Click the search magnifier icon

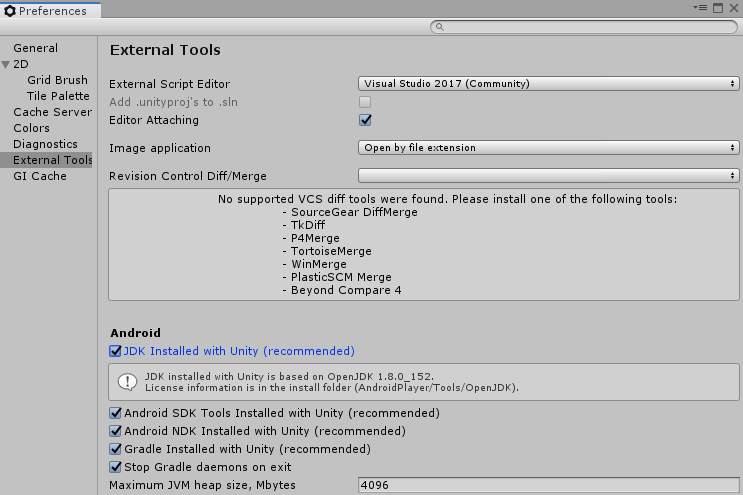click(x=440, y=27)
